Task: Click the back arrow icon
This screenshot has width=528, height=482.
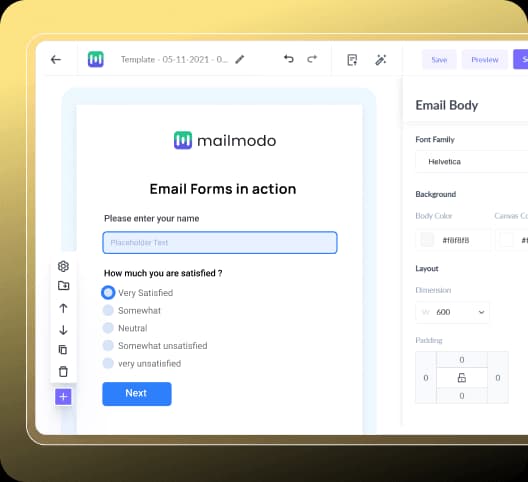Action: (56, 60)
